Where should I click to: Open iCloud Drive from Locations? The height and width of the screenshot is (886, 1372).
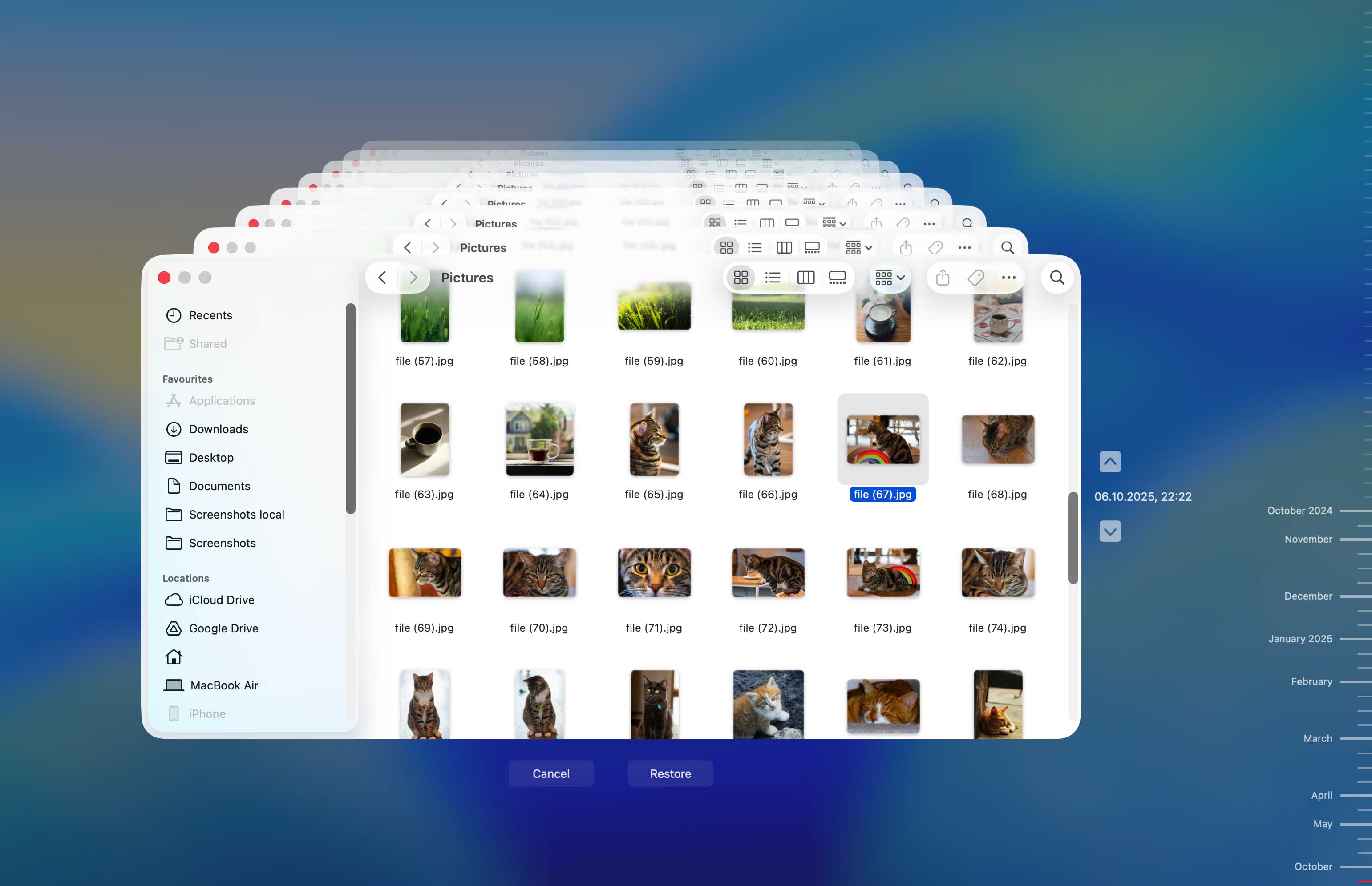pyautogui.click(x=222, y=600)
